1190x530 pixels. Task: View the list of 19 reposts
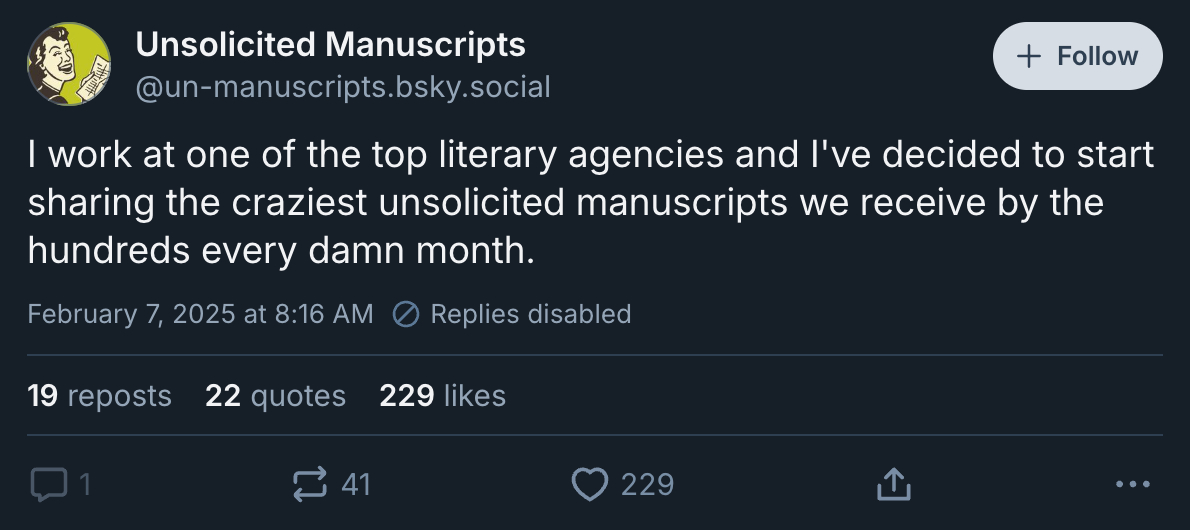pyautogui.click(x=100, y=396)
